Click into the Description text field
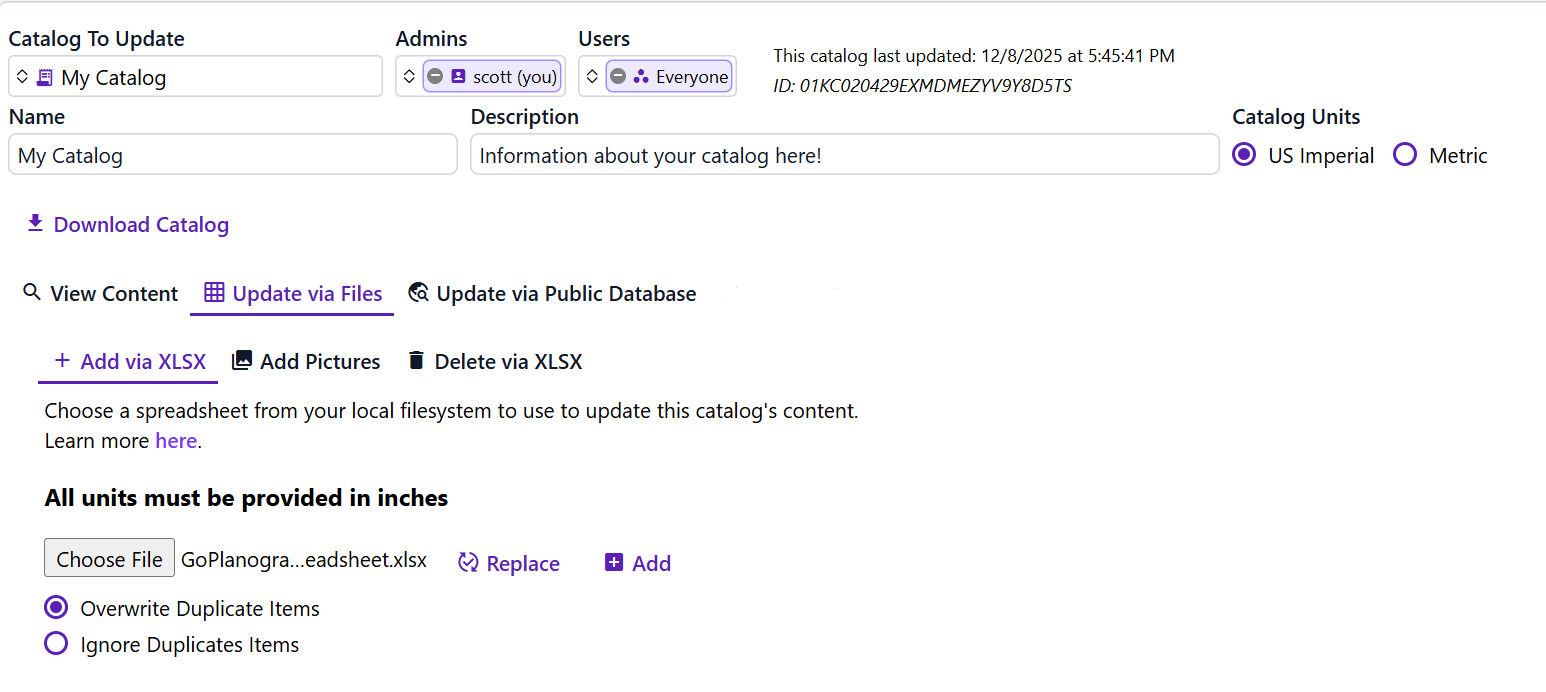Screen dimensions: 1546x692 (844, 156)
